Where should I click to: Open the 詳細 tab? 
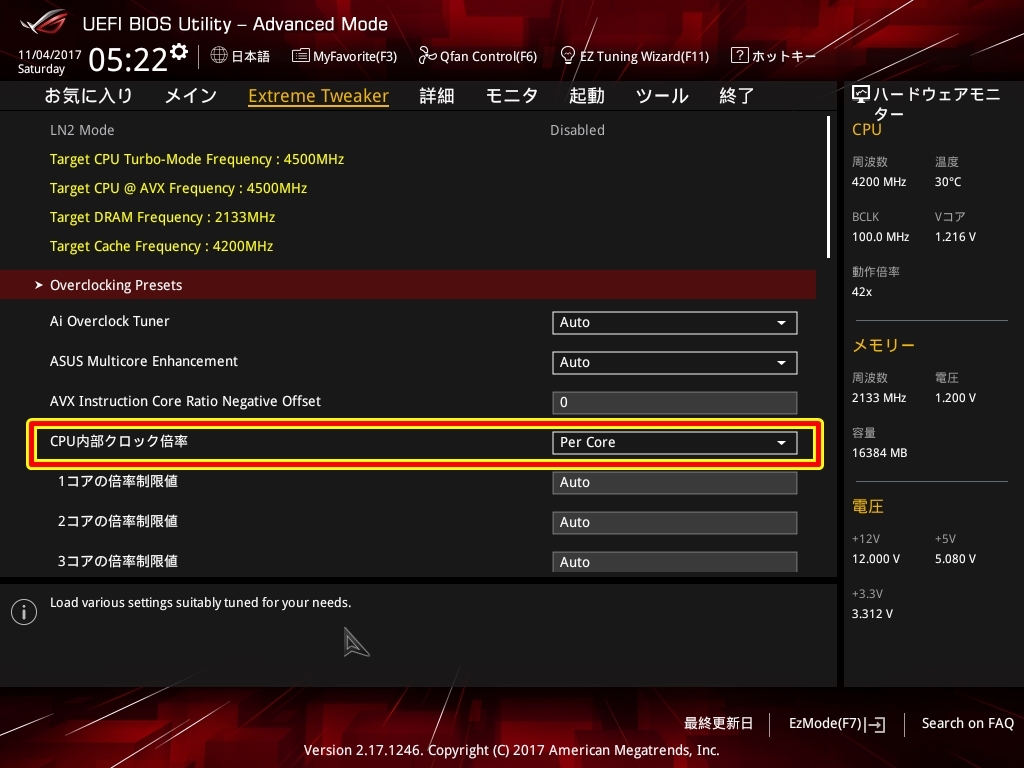tap(437, 96)
